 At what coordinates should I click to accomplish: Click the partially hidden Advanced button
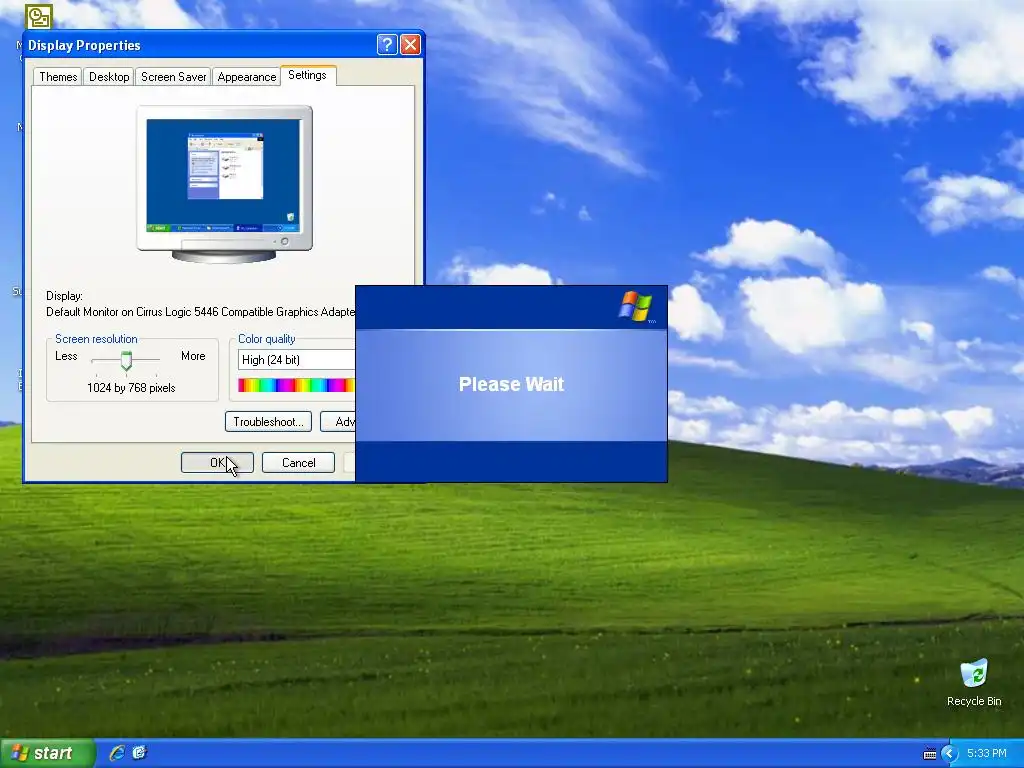[338, 422]
